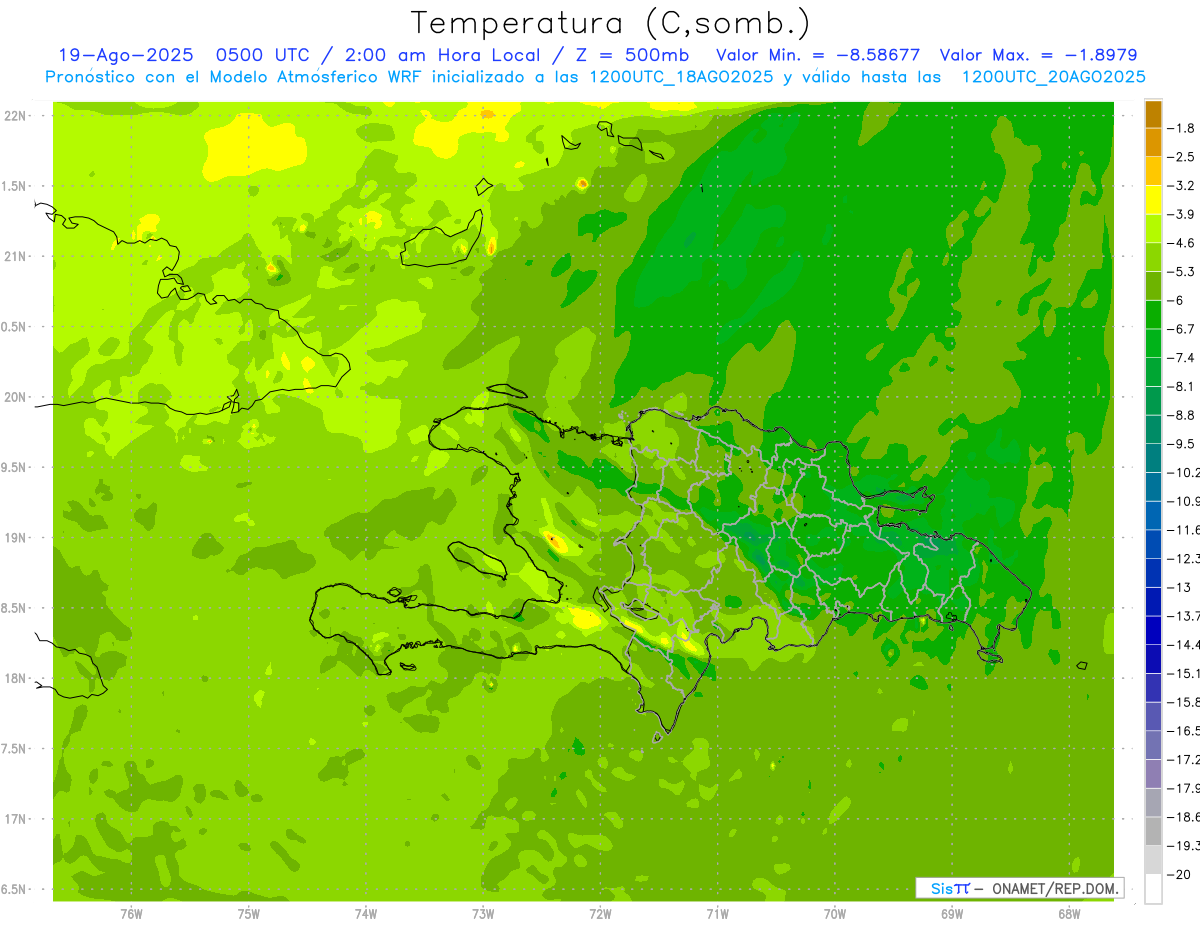Click the title 'Temperatura (C,somb.)'

pos(610,23)
